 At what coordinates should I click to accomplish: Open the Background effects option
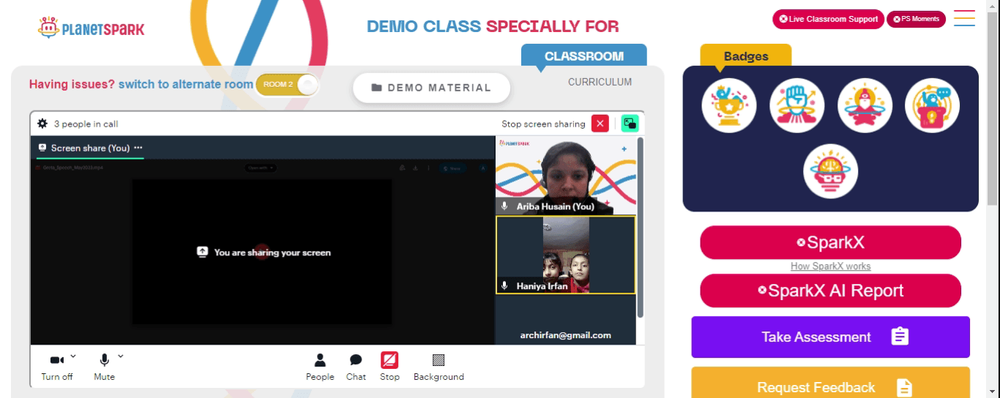[x=439, y=367]
